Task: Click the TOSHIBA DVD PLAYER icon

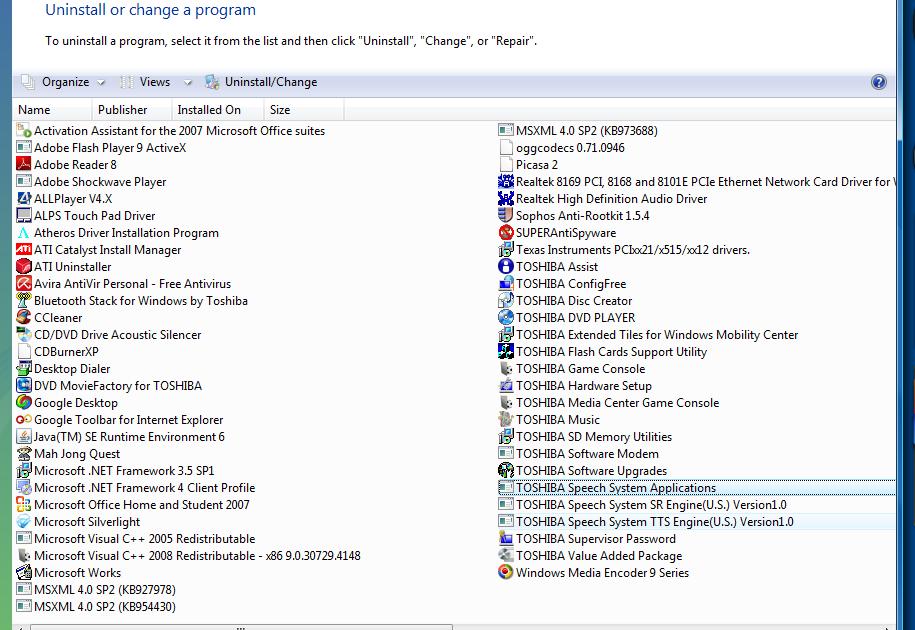Action: tap(505, 317)
